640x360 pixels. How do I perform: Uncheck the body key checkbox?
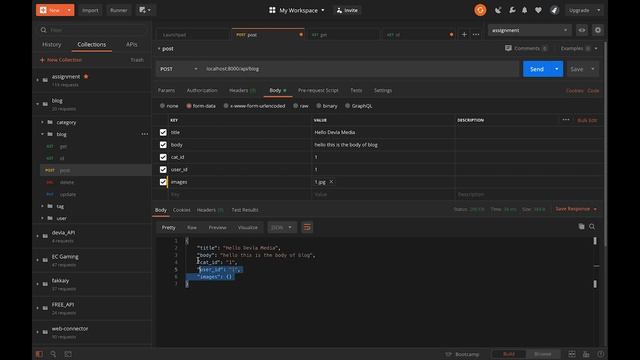pos(163,144)
